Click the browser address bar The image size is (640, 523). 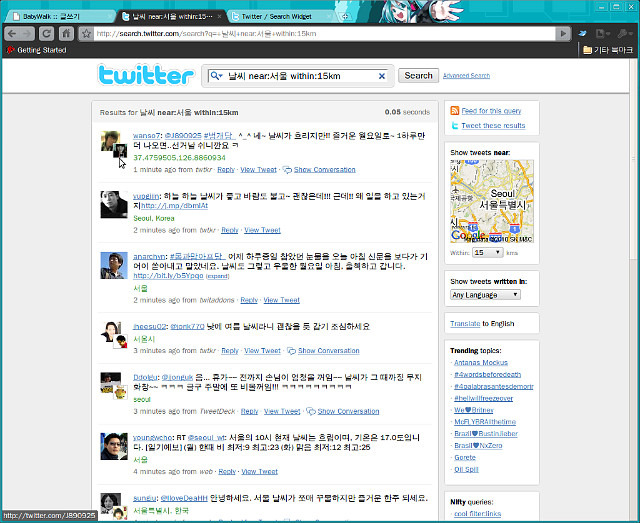[324, 33]
